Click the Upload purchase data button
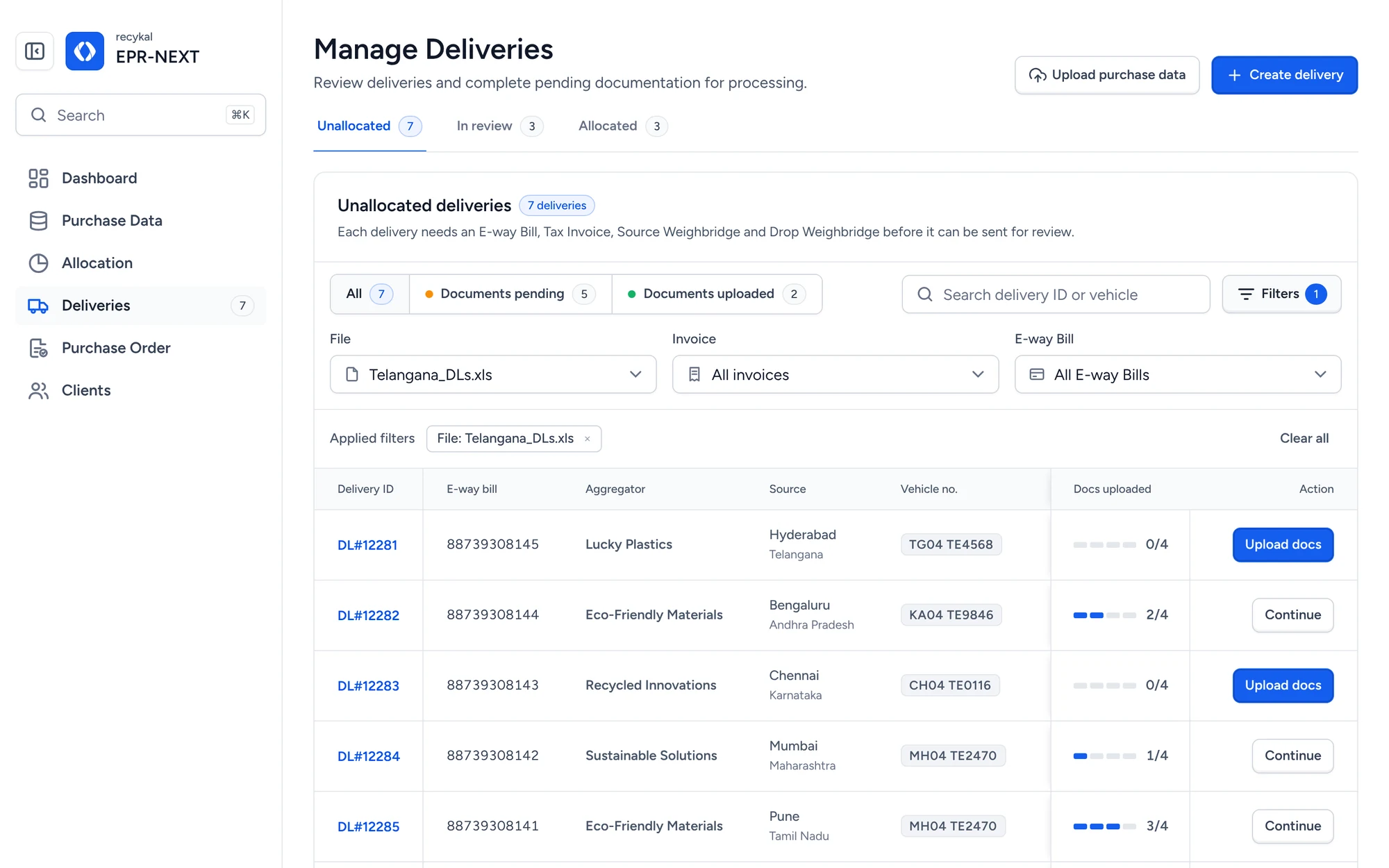 [x=1107, y=75]
